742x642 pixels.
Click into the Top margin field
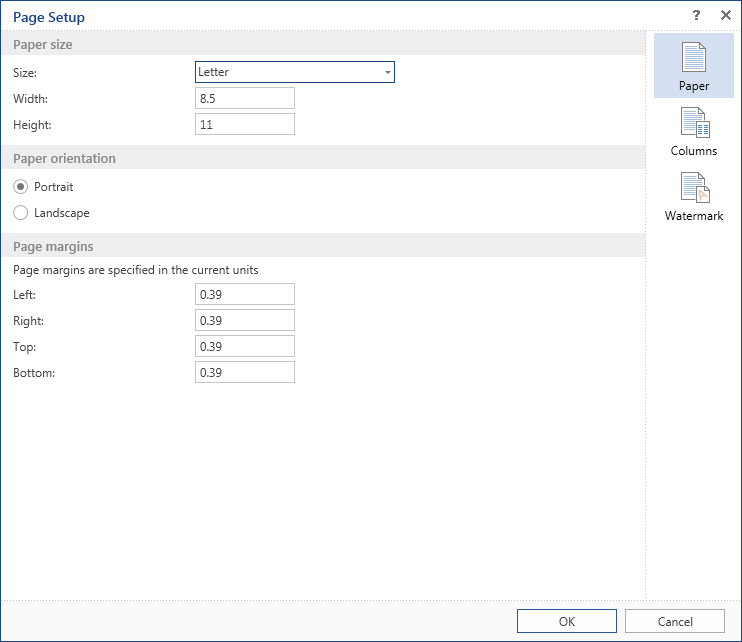245,346
